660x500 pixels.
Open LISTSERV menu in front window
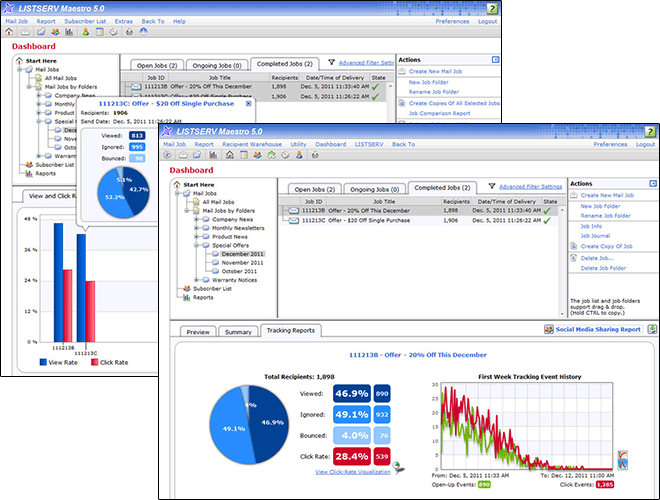369,144
